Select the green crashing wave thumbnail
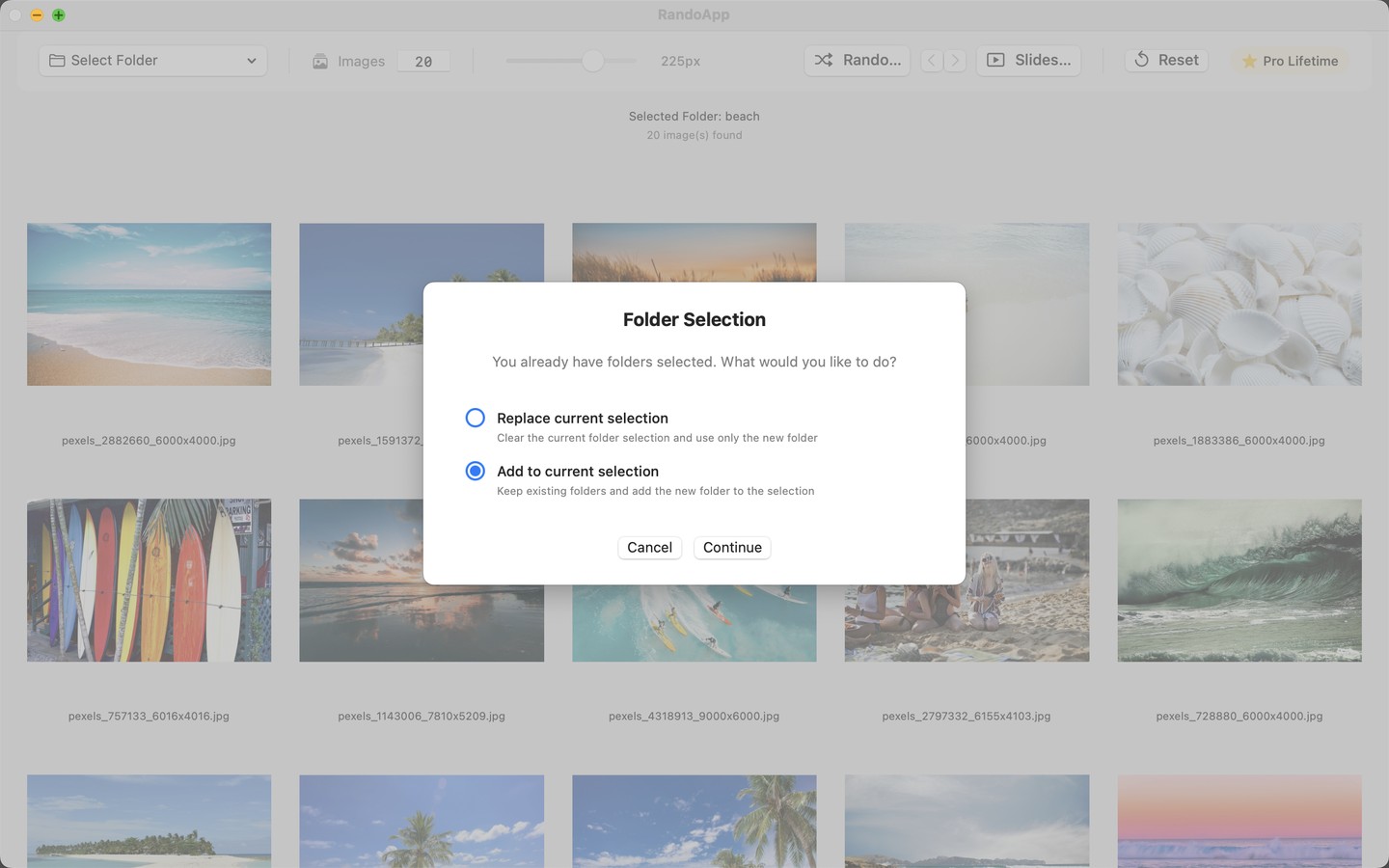This screenshot has width=1389, height=868. point(1239,580)
